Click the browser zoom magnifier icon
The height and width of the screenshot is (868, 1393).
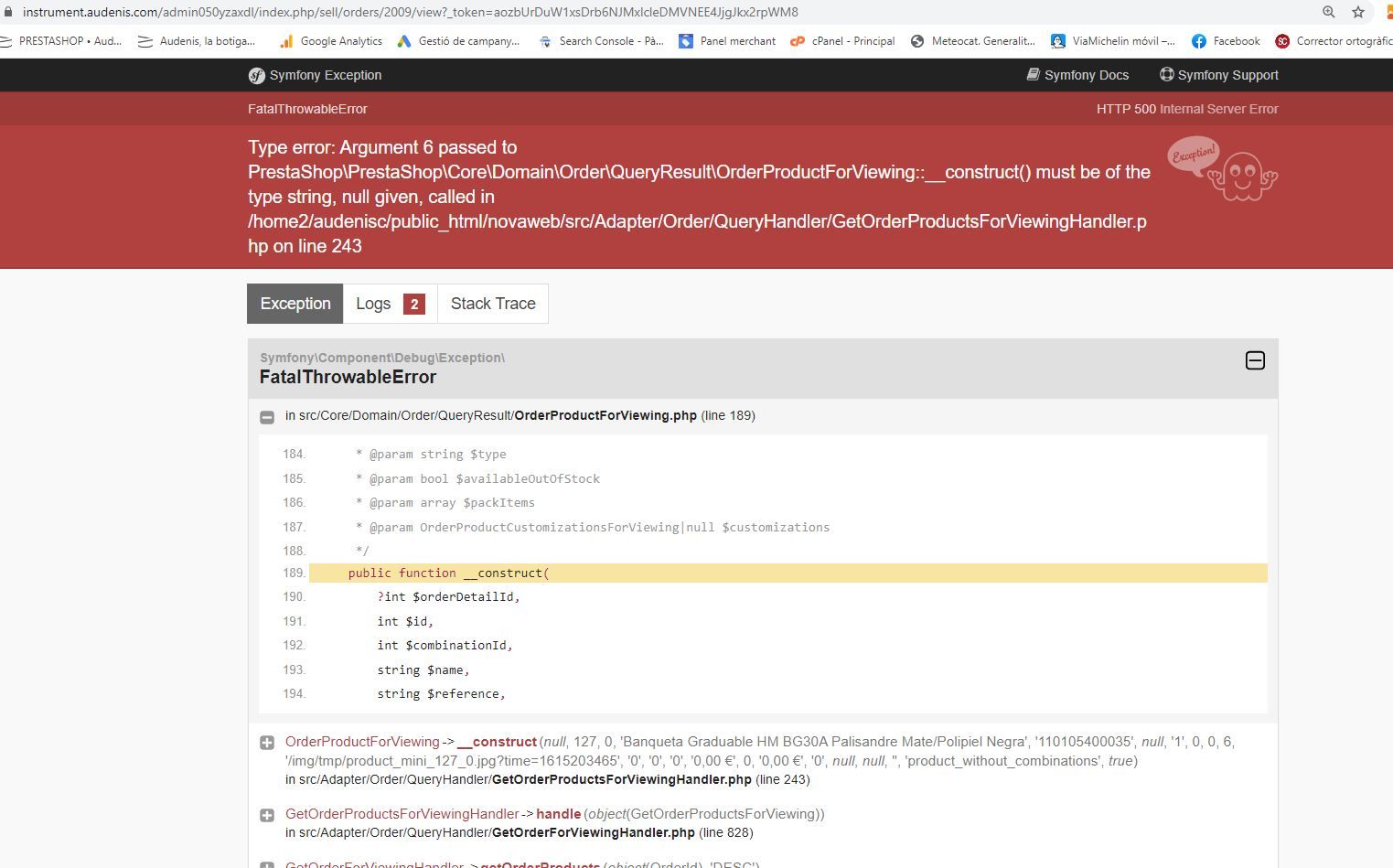point(1329,12)
